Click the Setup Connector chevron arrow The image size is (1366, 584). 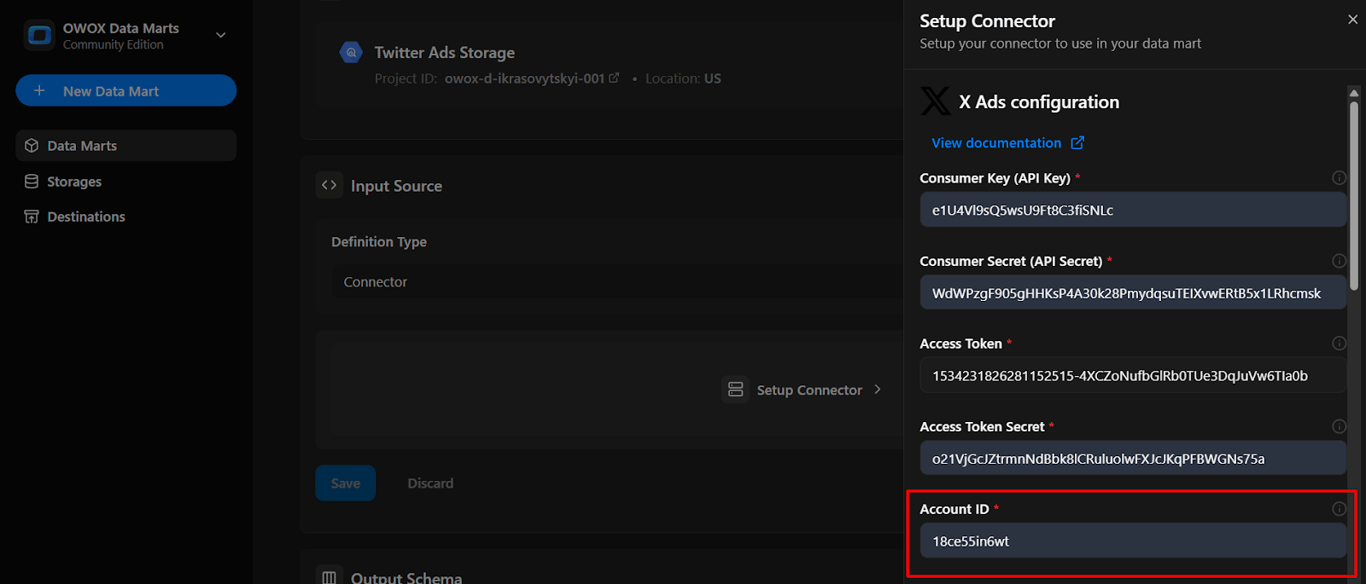tap(878, 390)
